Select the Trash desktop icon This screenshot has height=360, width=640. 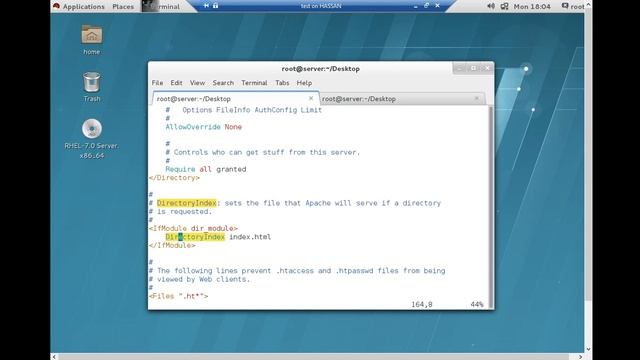91,87
